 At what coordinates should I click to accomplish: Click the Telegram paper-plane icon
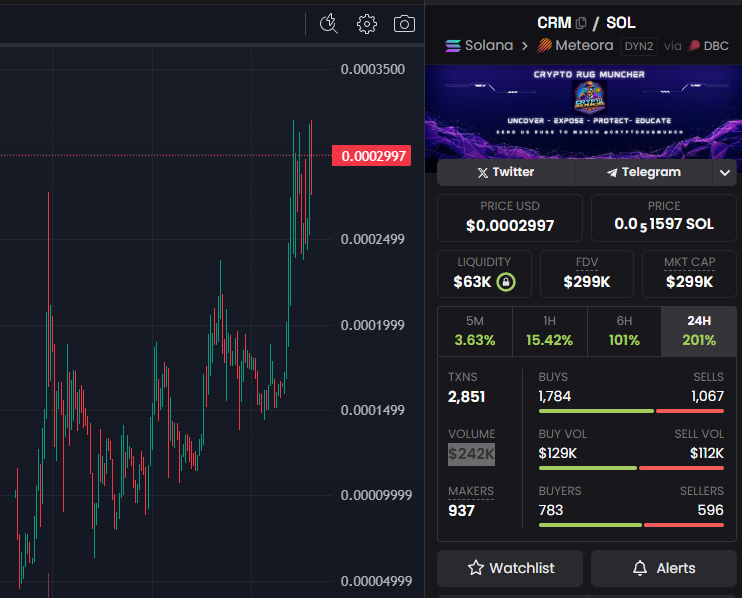click(612, 173)
